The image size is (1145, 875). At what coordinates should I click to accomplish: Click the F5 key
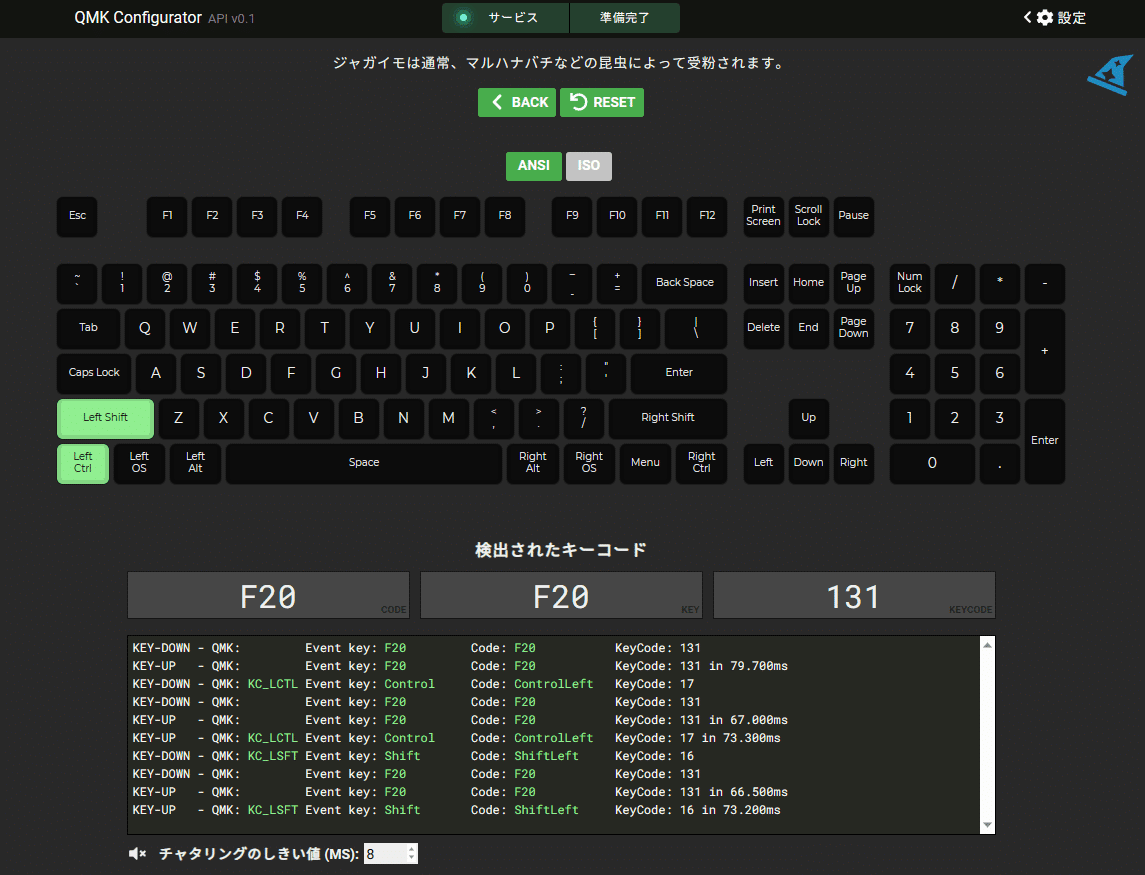[x=369, y=215]
